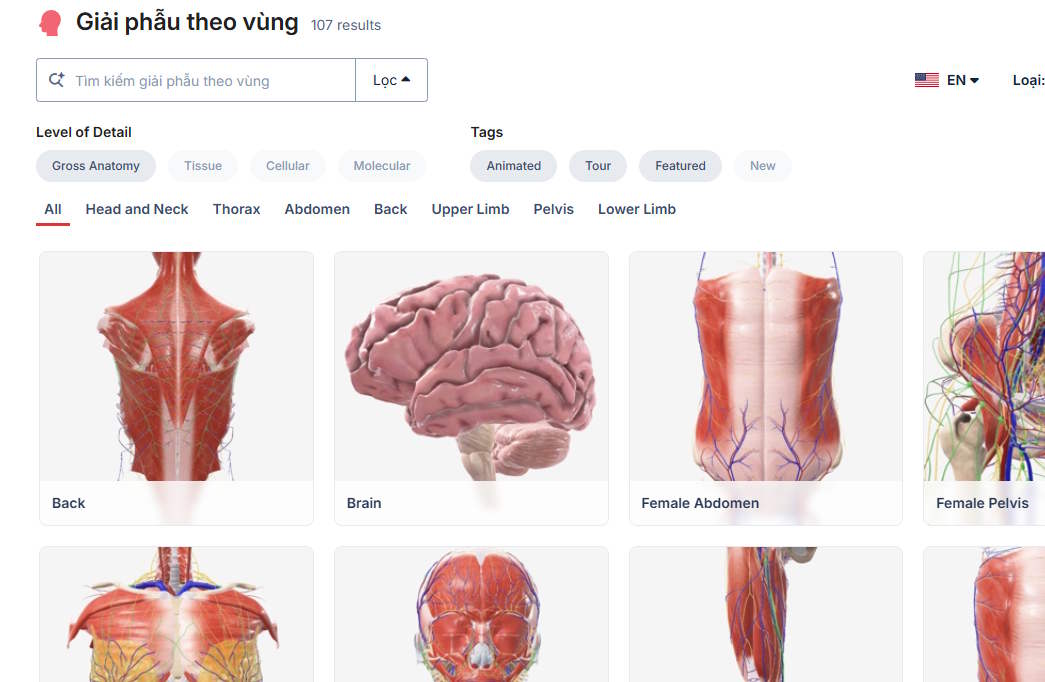Click the red head silhouette app icon
The image size is (1045, 682).
pyautogui.click(x=46, y=21)
